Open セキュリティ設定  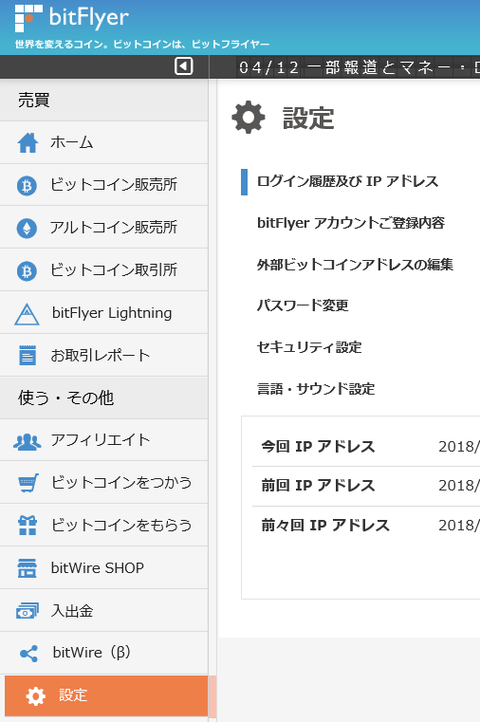pos(309,347)
